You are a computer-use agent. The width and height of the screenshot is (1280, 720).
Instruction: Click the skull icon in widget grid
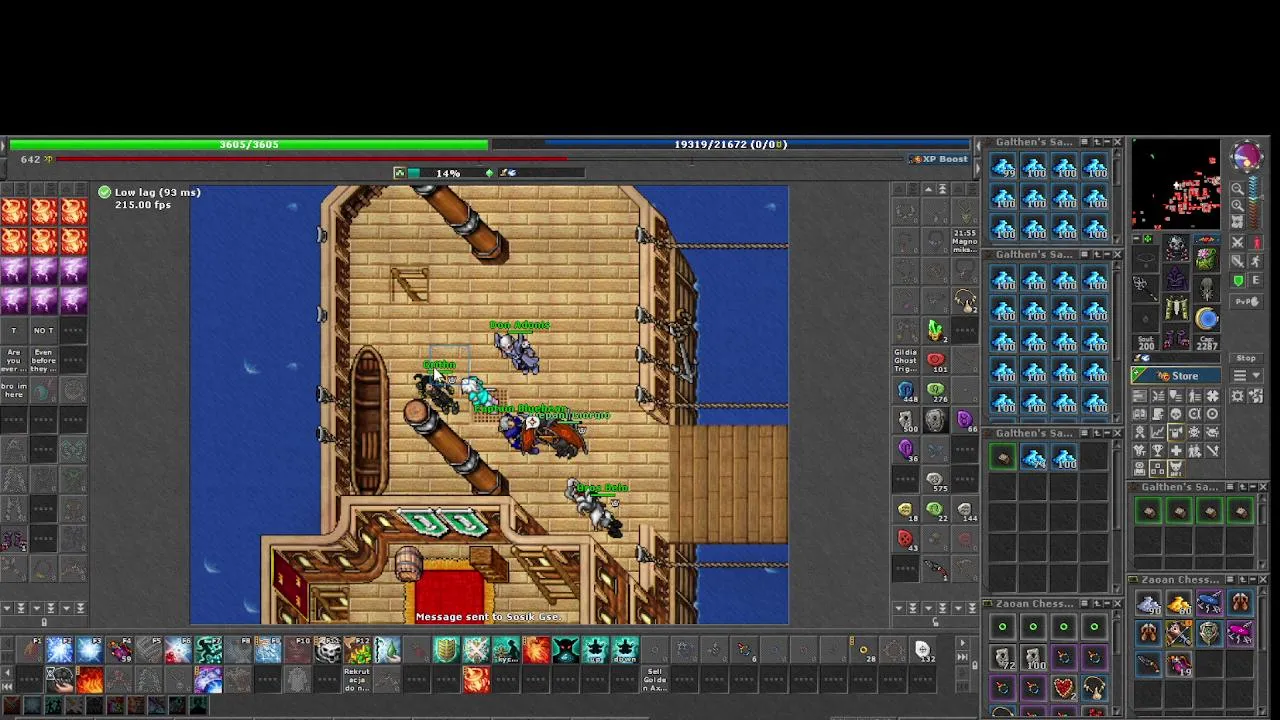tap(1176, 414)
